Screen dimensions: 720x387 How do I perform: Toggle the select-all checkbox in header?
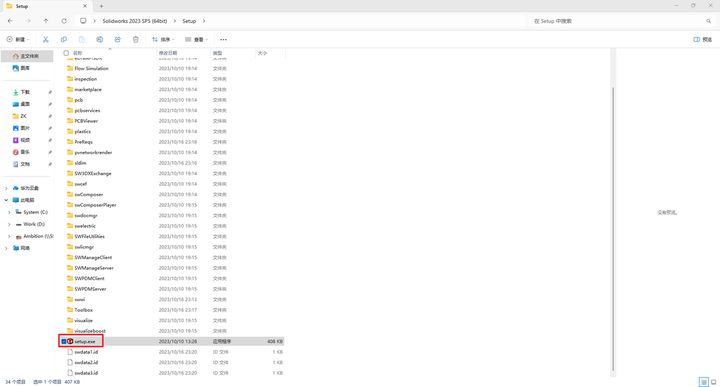pyautogui.click(x=66, y=53)
